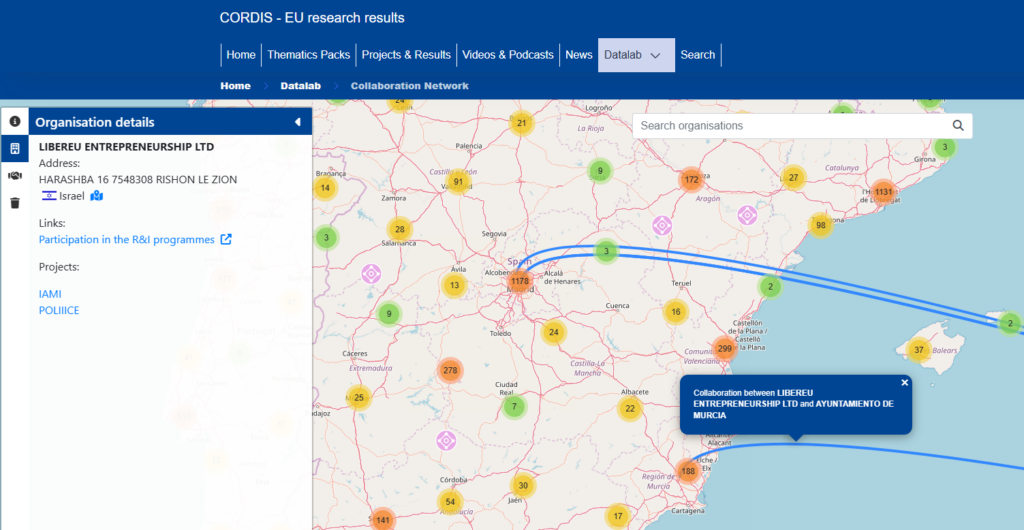Click the 14 cluster marker near Bragança
Viewport: 1024px width, 530px height.
pyautogui.click(x=325, y=189)
